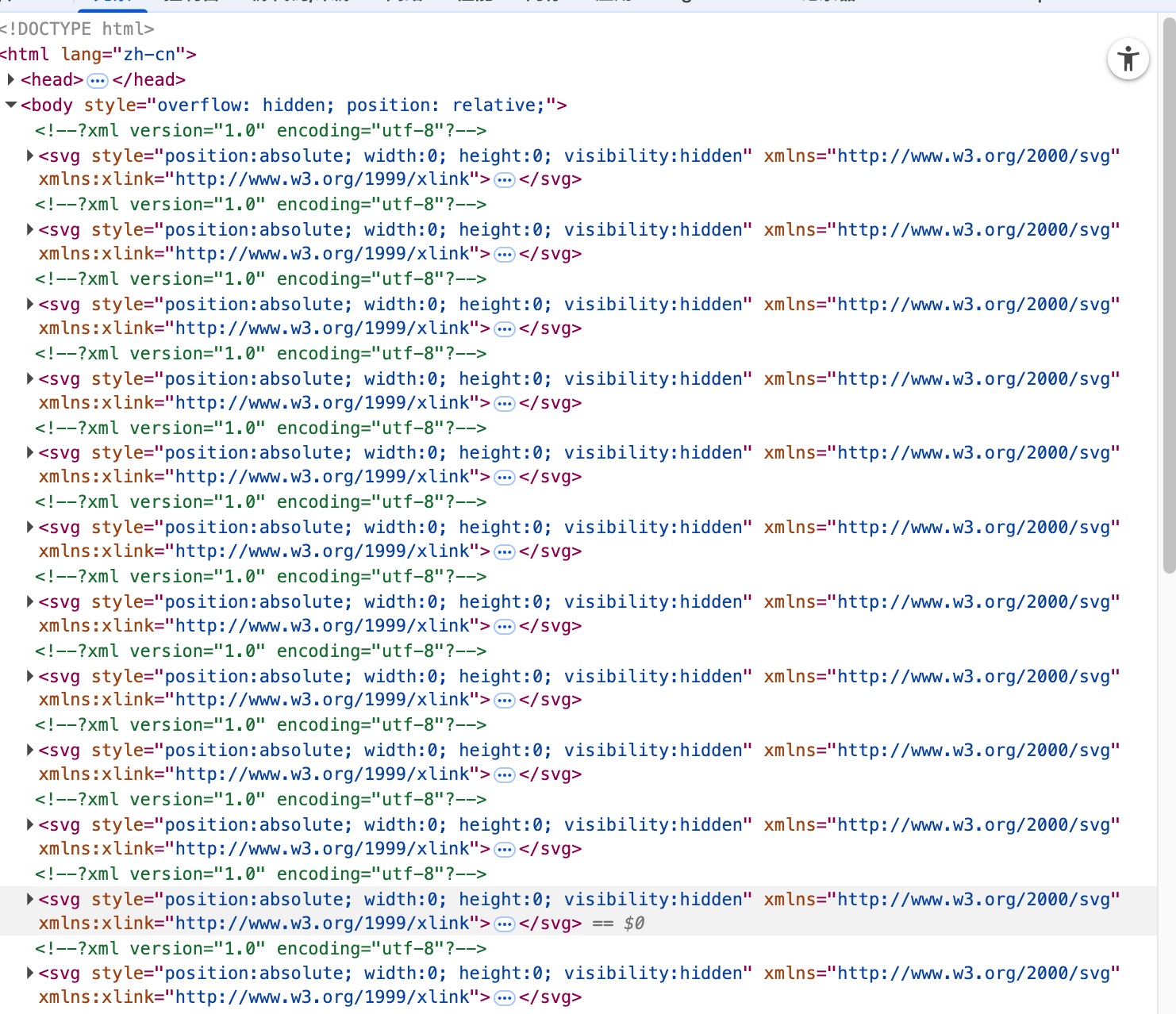The image size is (1176, 1014).
Task: Click the accessibility figure button
Action: tap(1128, 60)
